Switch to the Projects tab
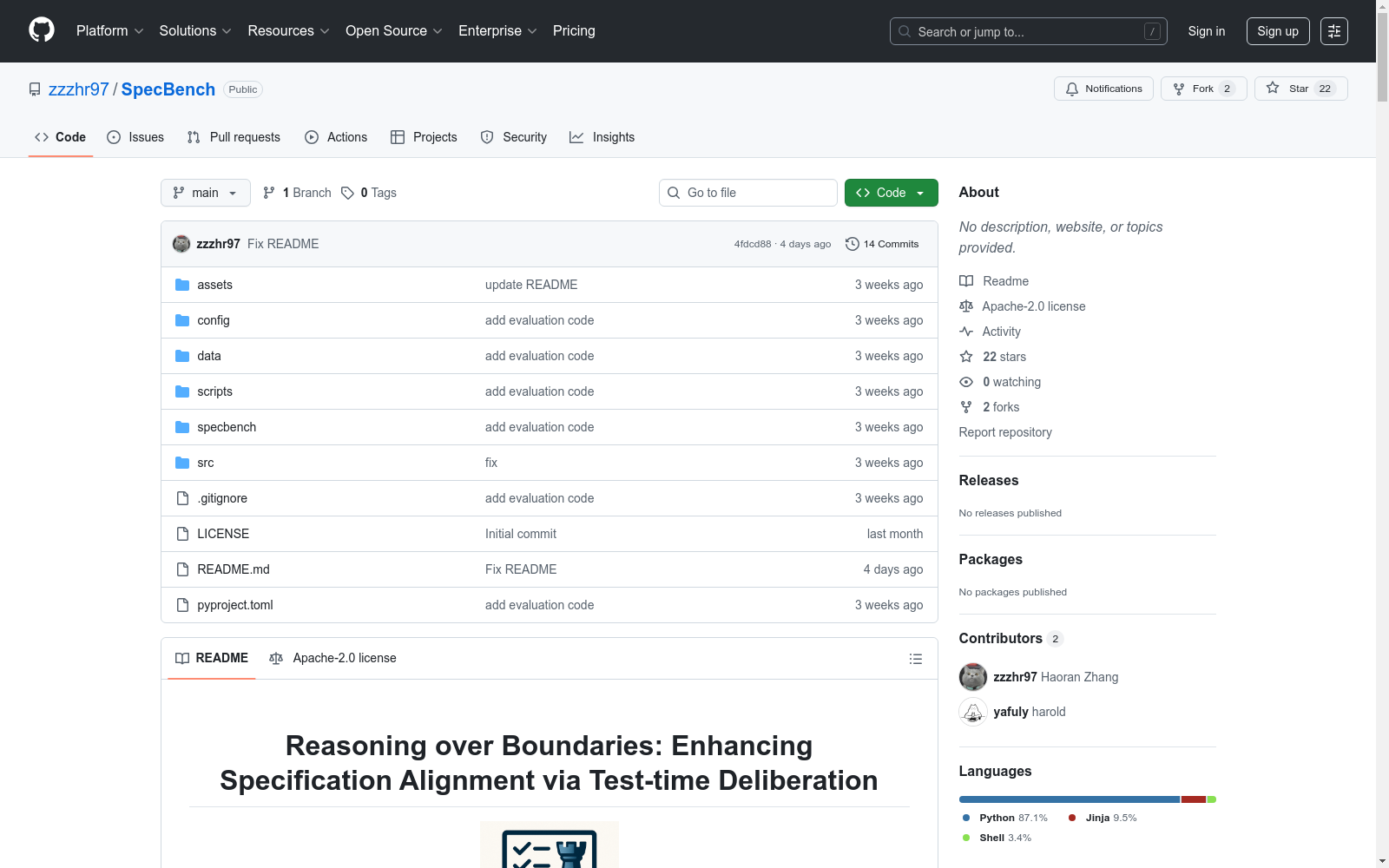This screenshot has width=1389, height=868. (424, 137)
